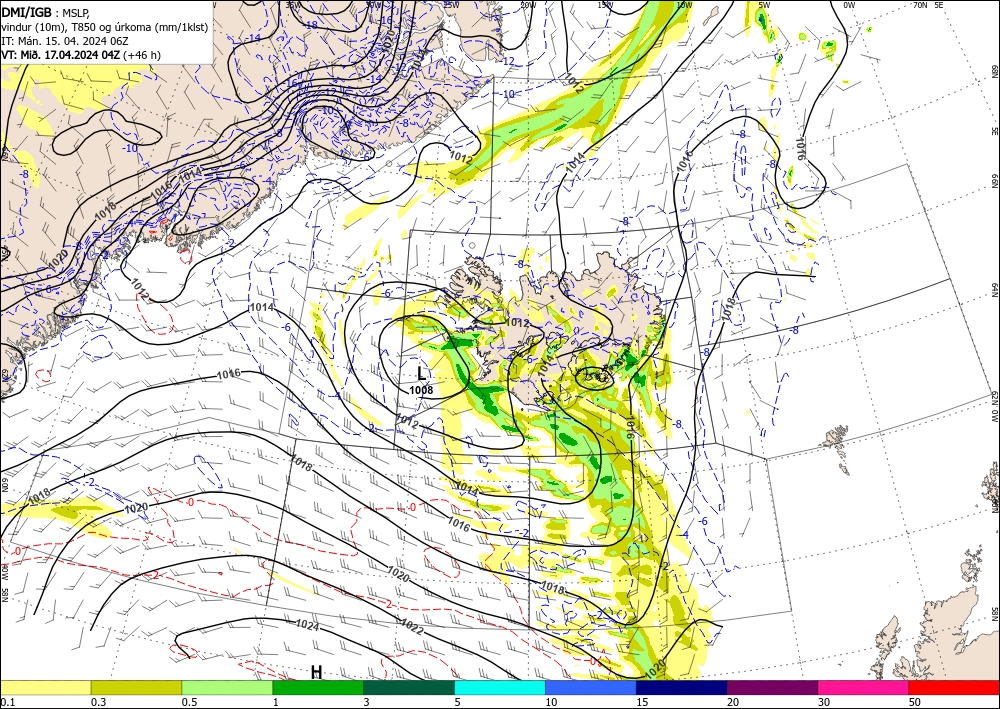Click the '20' legend scale value
Screen dimensions: 1000x709
pyautogui.click(x=733, y=702)
